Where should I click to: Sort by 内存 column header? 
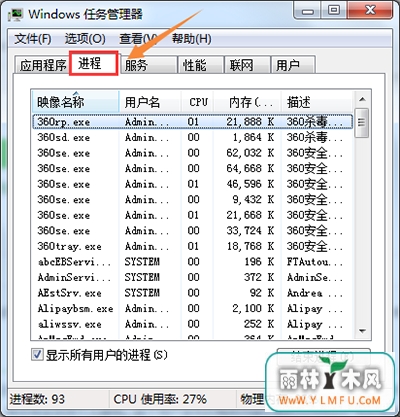[x=248, y=102]
